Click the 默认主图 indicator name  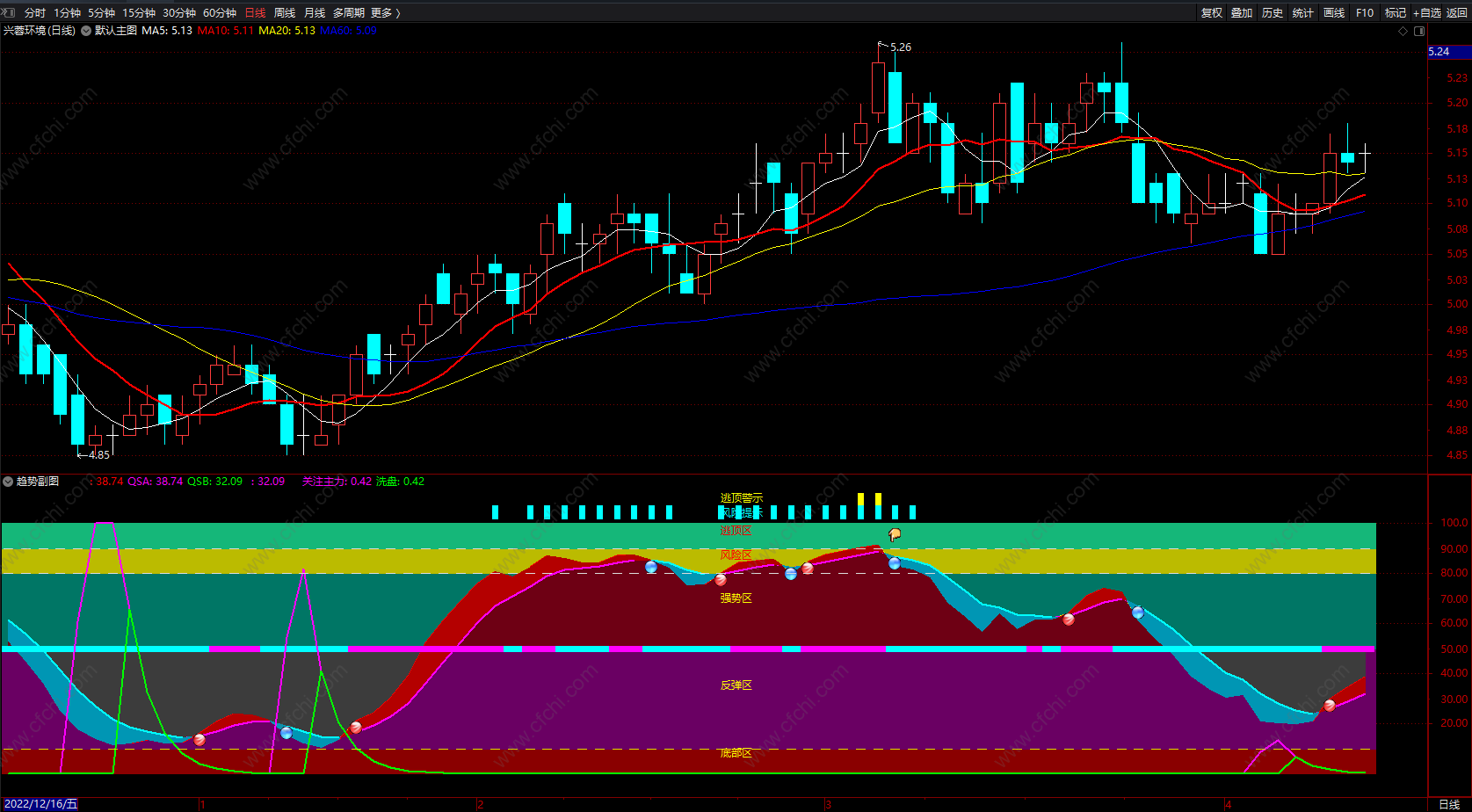coord(116,31)
